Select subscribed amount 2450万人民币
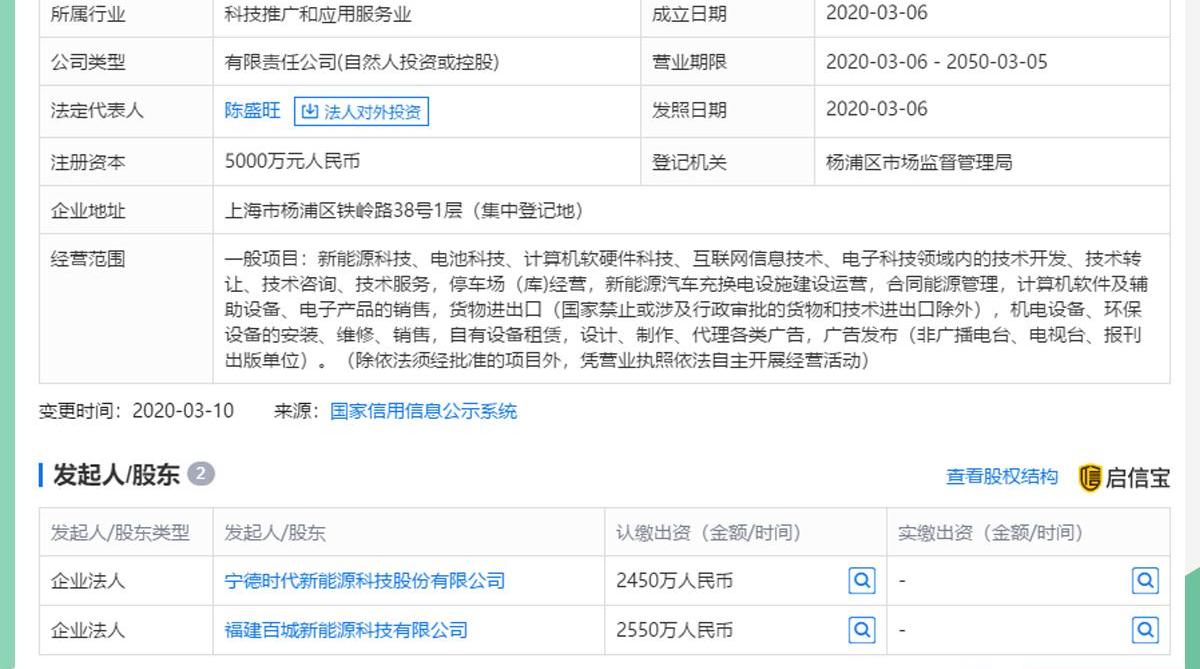This screenshot has width=1200, height=669. (x=675, y=581)
